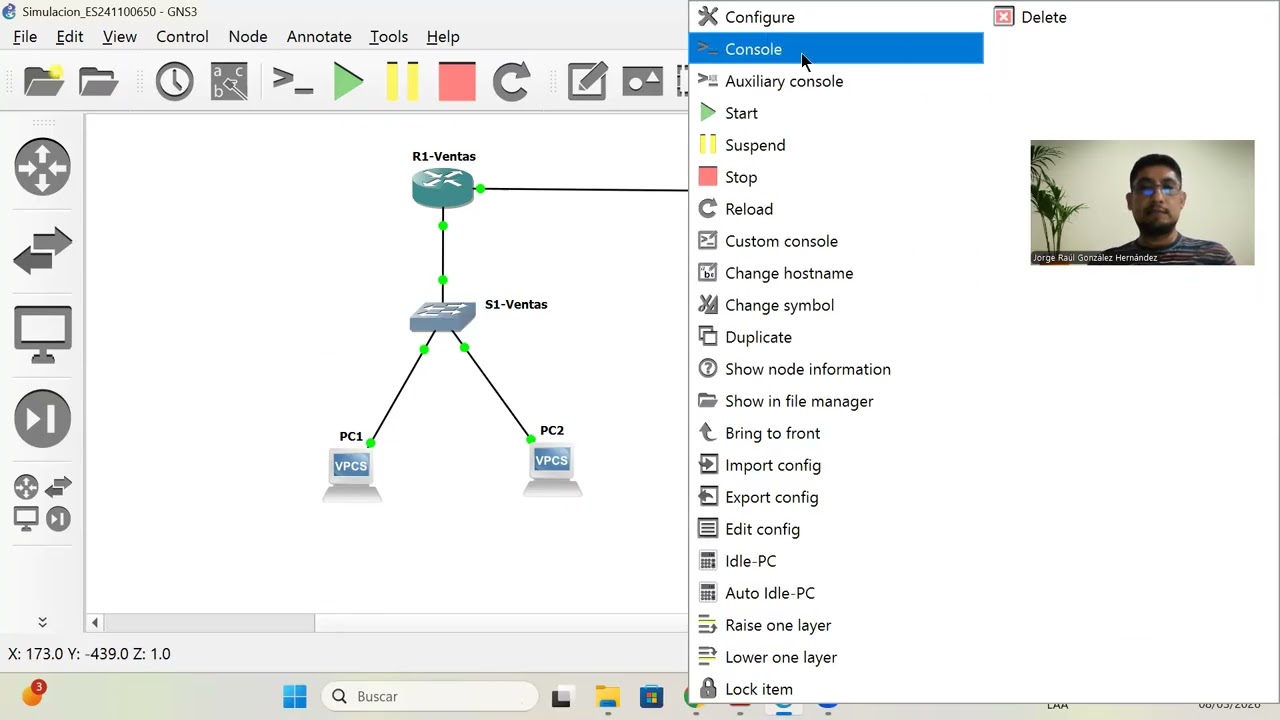This screenshot has width=1280, height=720.
Task: Choose Show in file manager entry
Action: pos(836,401)
